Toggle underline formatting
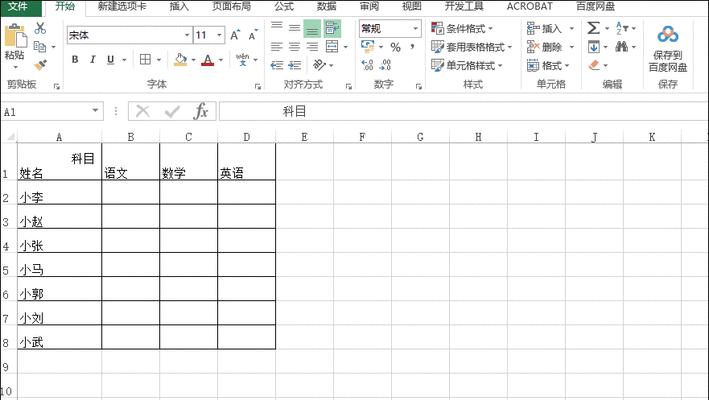Viewport: 709px width, 400px height. coord(110,60)
